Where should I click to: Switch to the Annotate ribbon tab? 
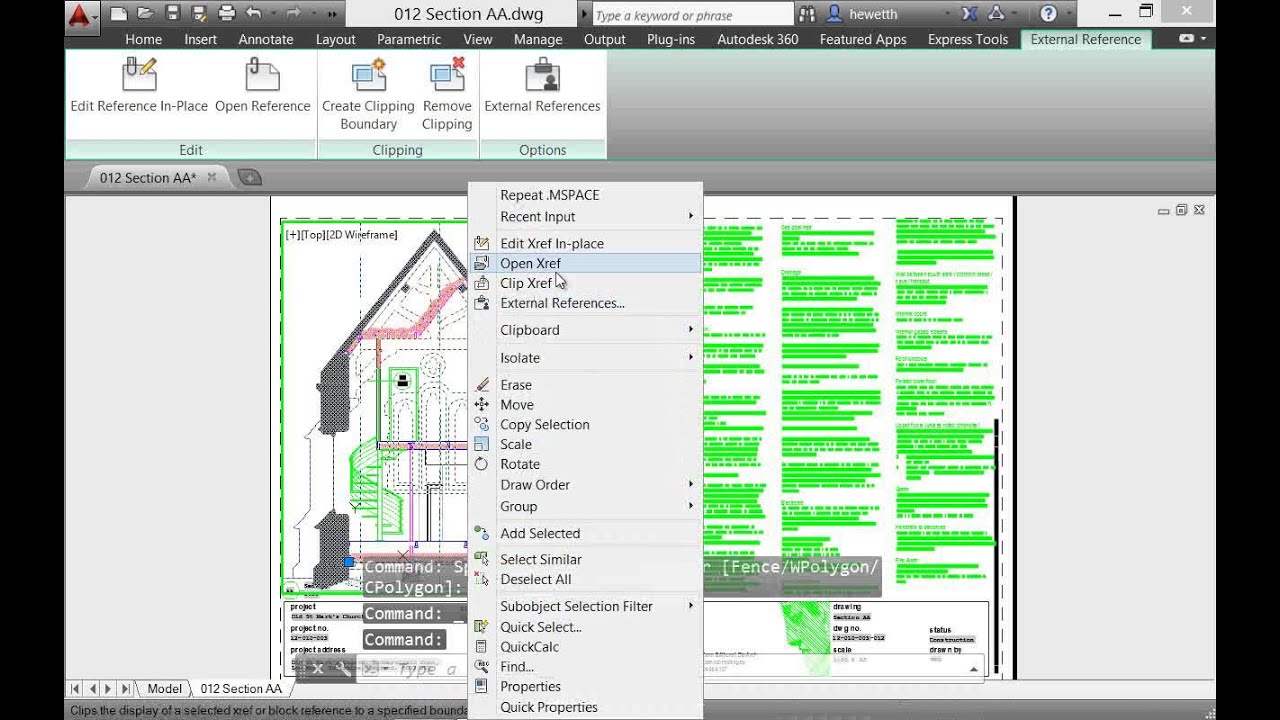click(x=266, y=39)
